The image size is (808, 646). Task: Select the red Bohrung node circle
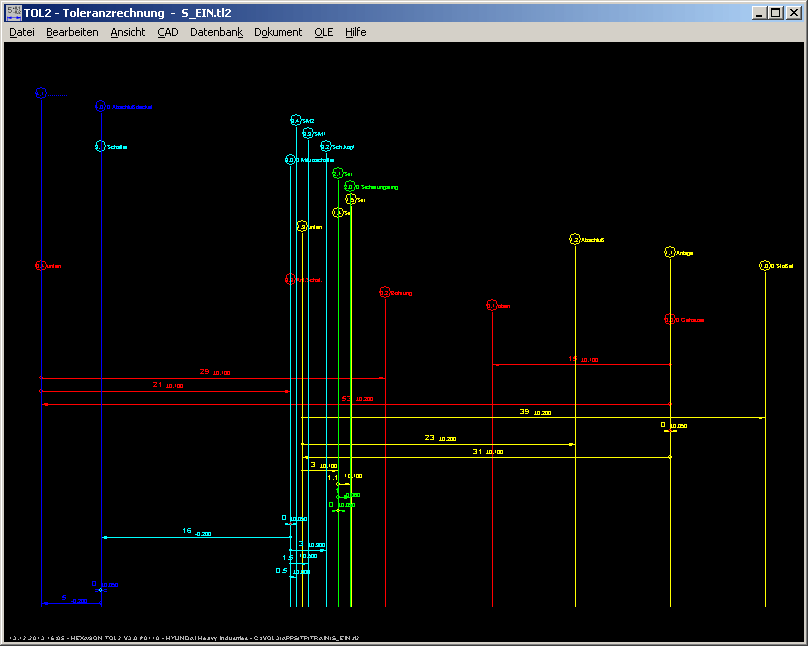385,292
